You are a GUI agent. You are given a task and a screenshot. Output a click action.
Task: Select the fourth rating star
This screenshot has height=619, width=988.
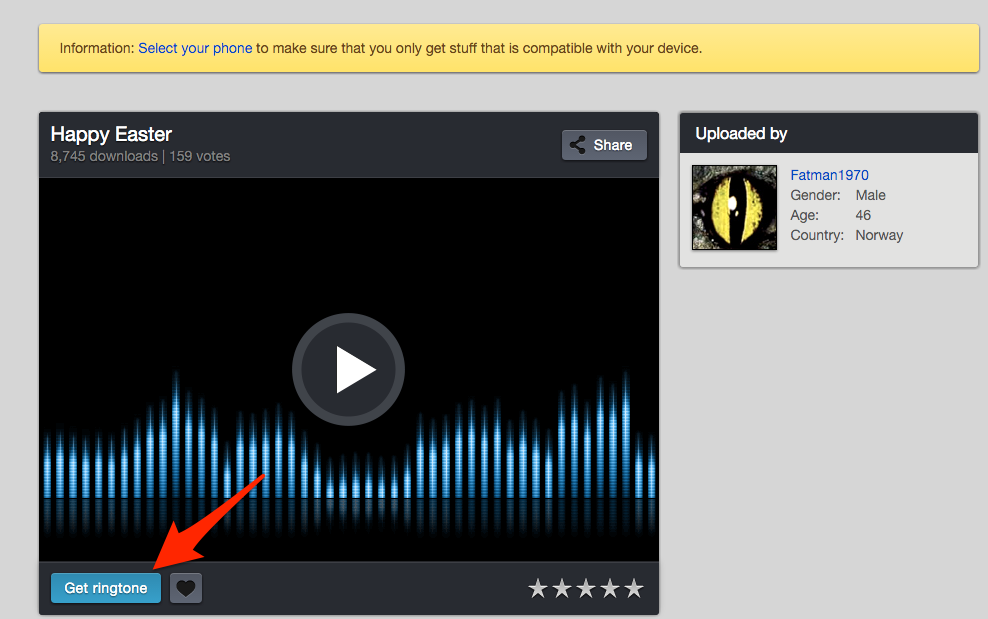(610, 589)
